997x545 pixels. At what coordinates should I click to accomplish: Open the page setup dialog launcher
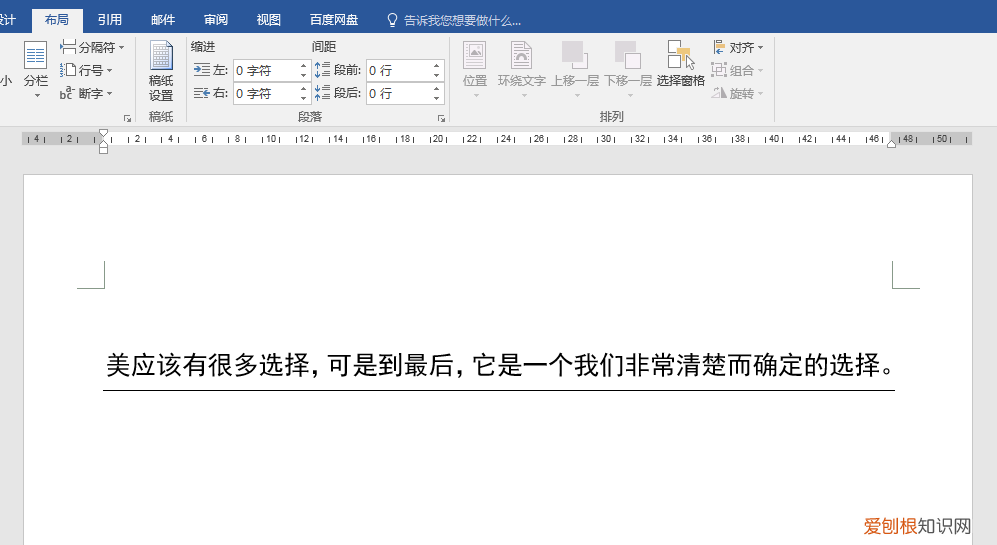point(127,118)
